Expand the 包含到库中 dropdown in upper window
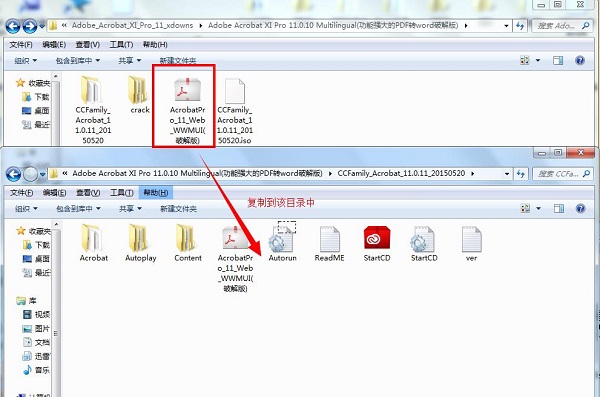 click(x=78, y=60)
